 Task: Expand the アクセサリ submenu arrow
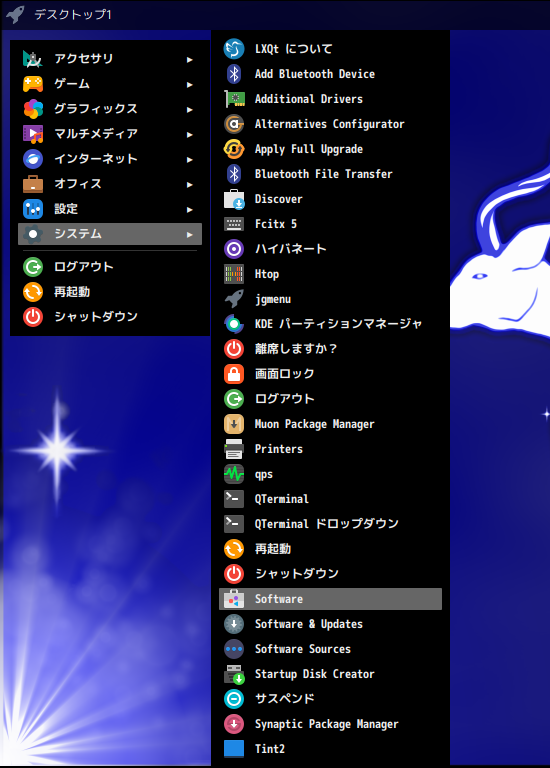pos(190,59)
